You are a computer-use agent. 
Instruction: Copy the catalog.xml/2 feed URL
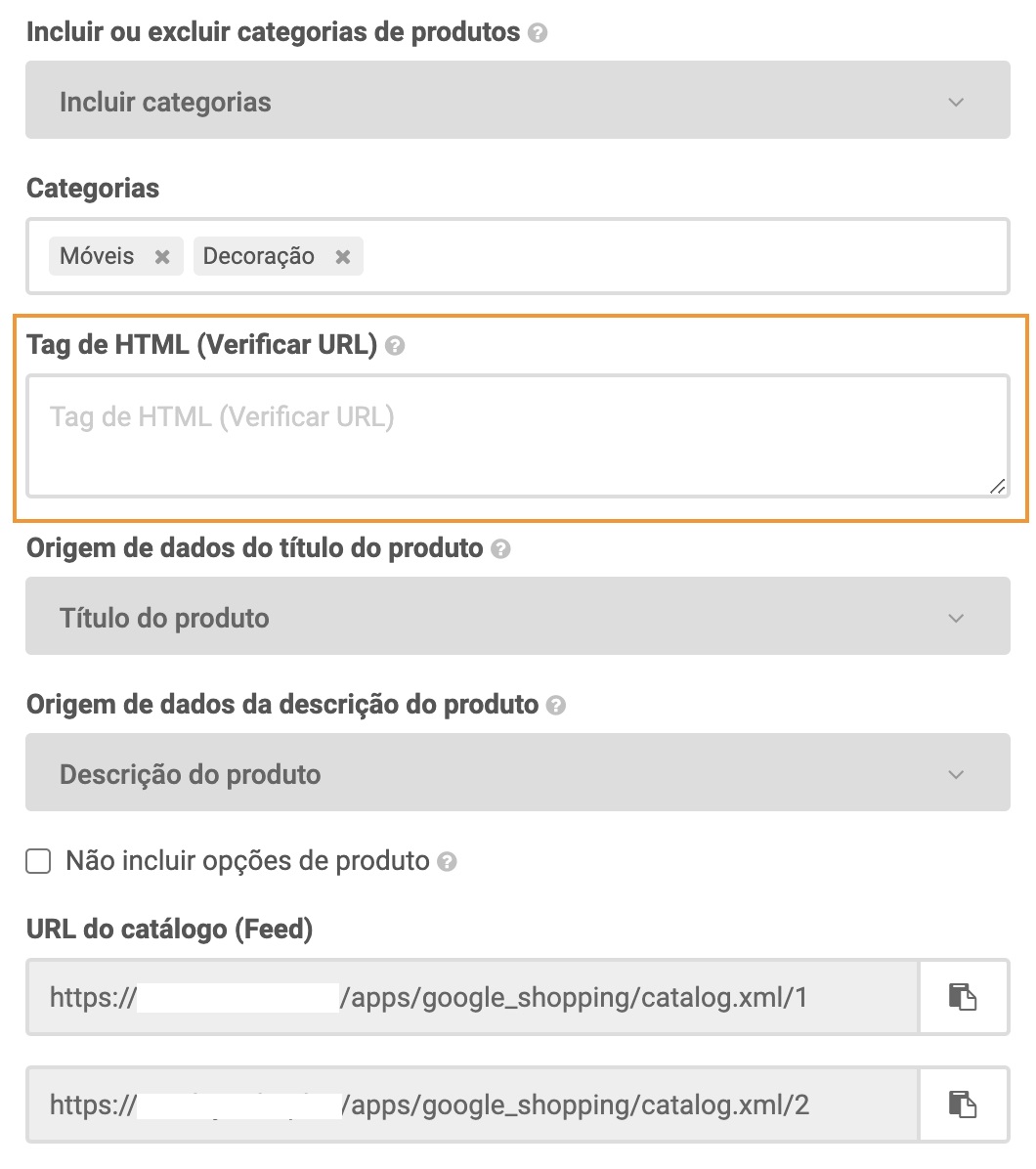click(963, 1104)
